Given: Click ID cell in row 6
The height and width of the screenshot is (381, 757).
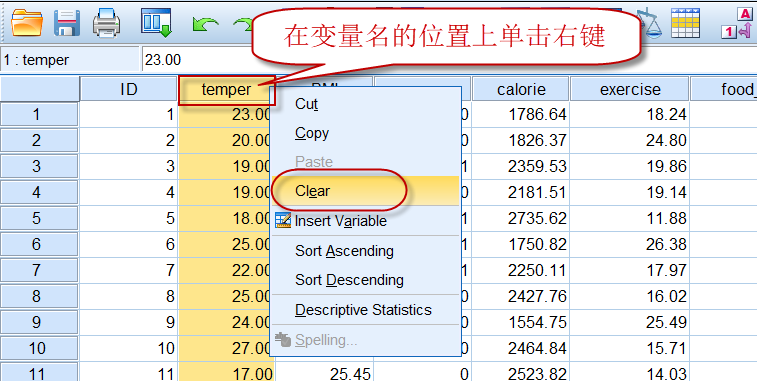Looking at the screenshot, I should coord(128,244).
